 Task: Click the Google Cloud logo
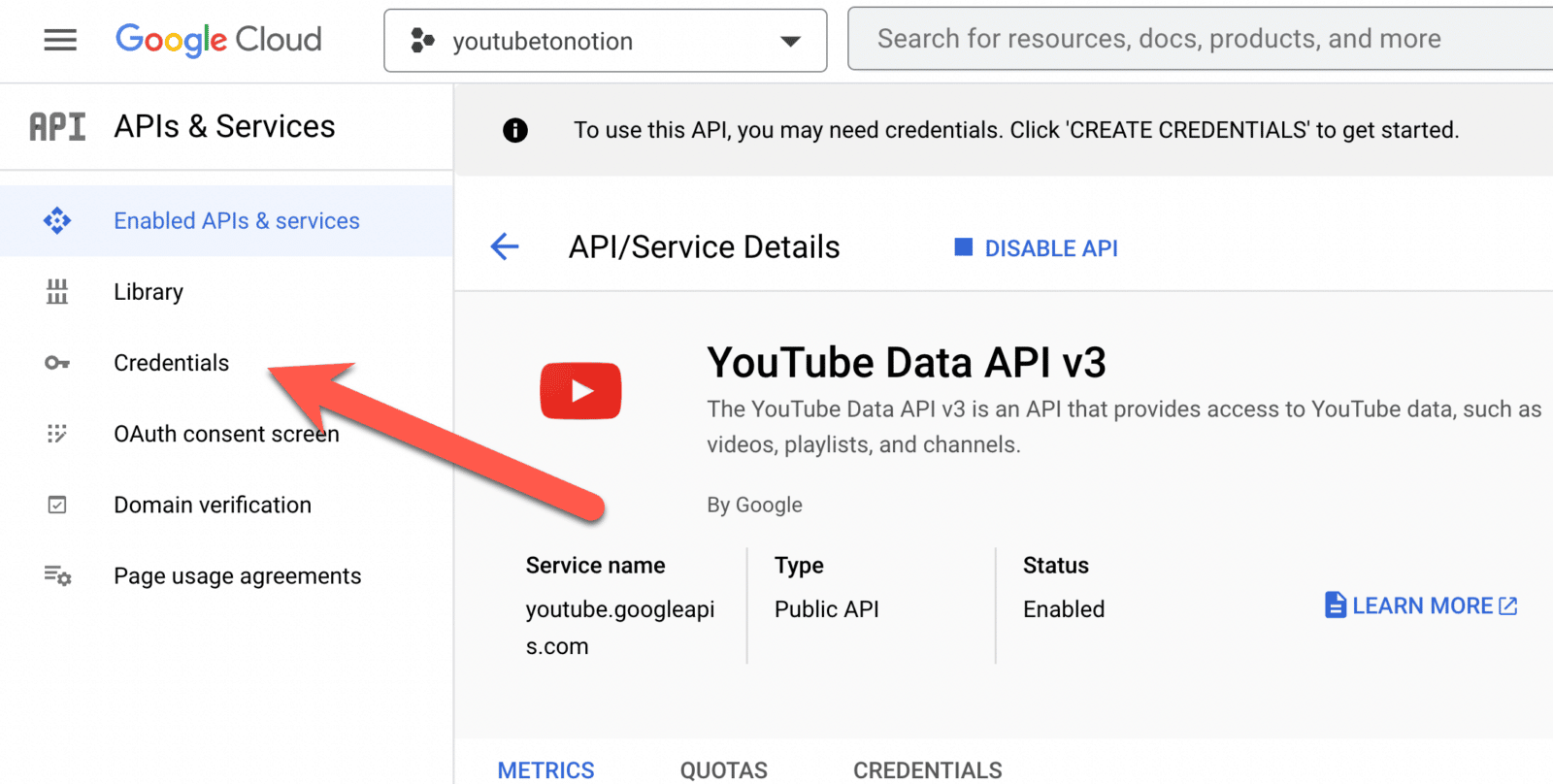(218, 40)
